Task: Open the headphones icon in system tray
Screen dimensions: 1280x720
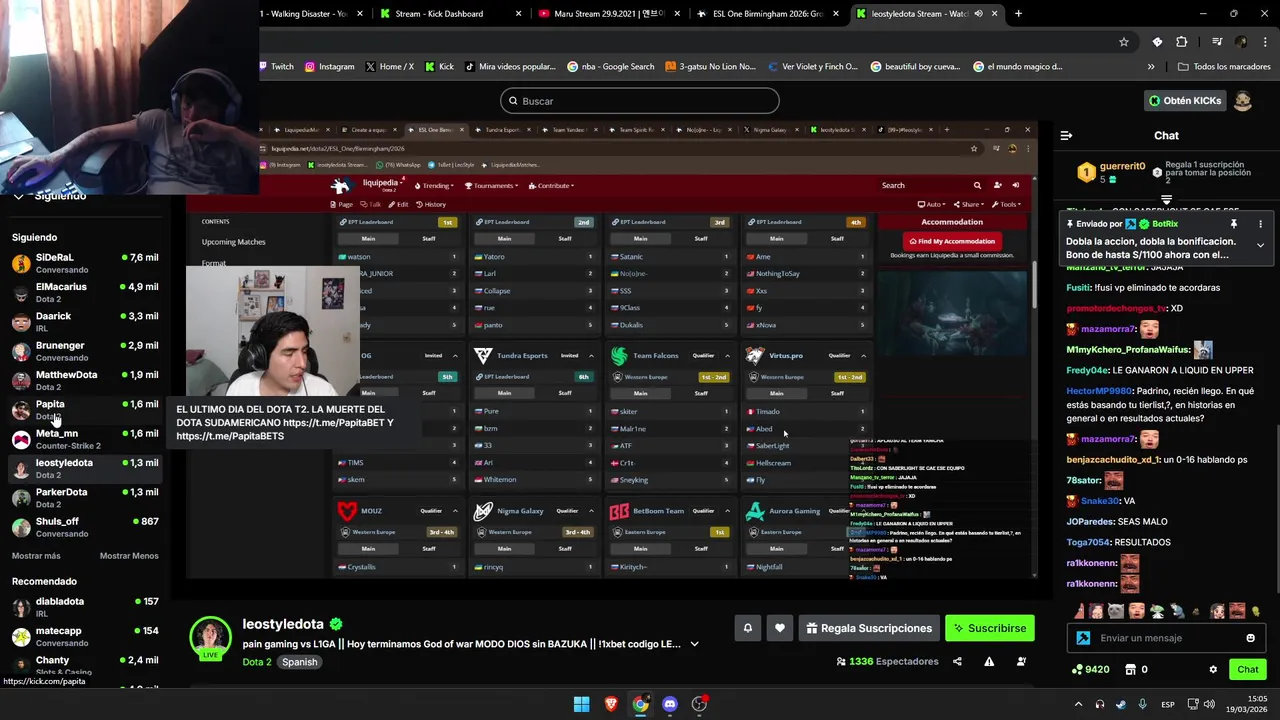Action: tap(1100, 704)
